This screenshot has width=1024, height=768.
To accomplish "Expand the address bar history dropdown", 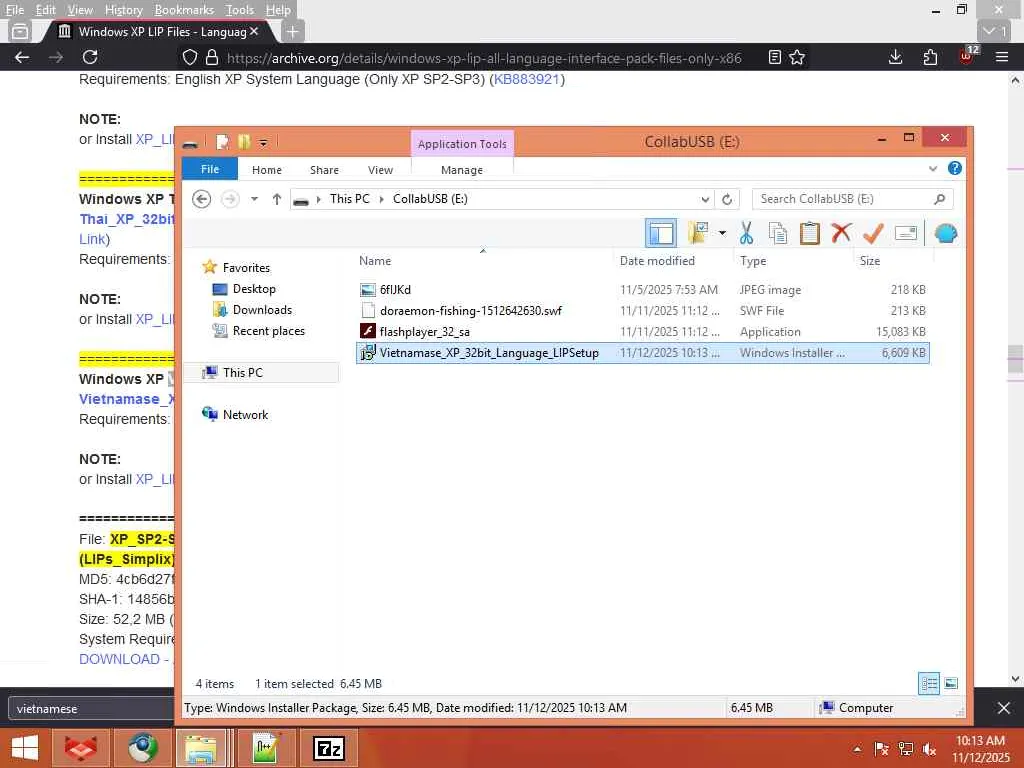I will tap(705, 199).
